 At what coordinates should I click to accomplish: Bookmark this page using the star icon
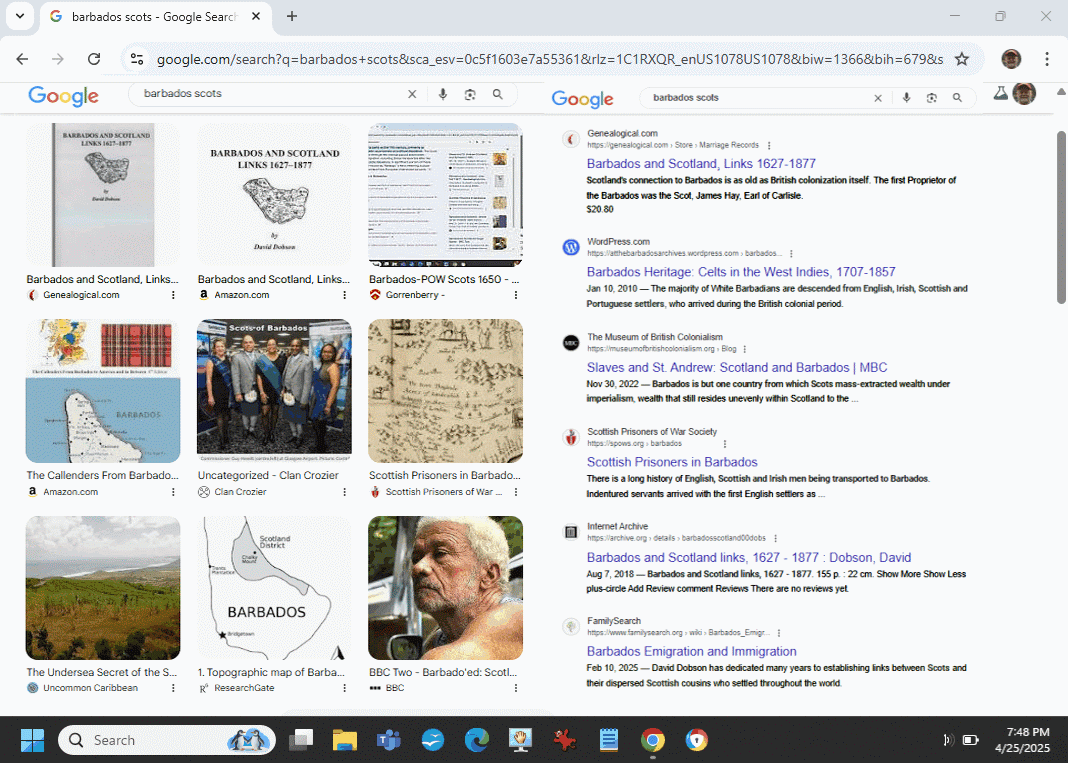[x=962, y=59]
